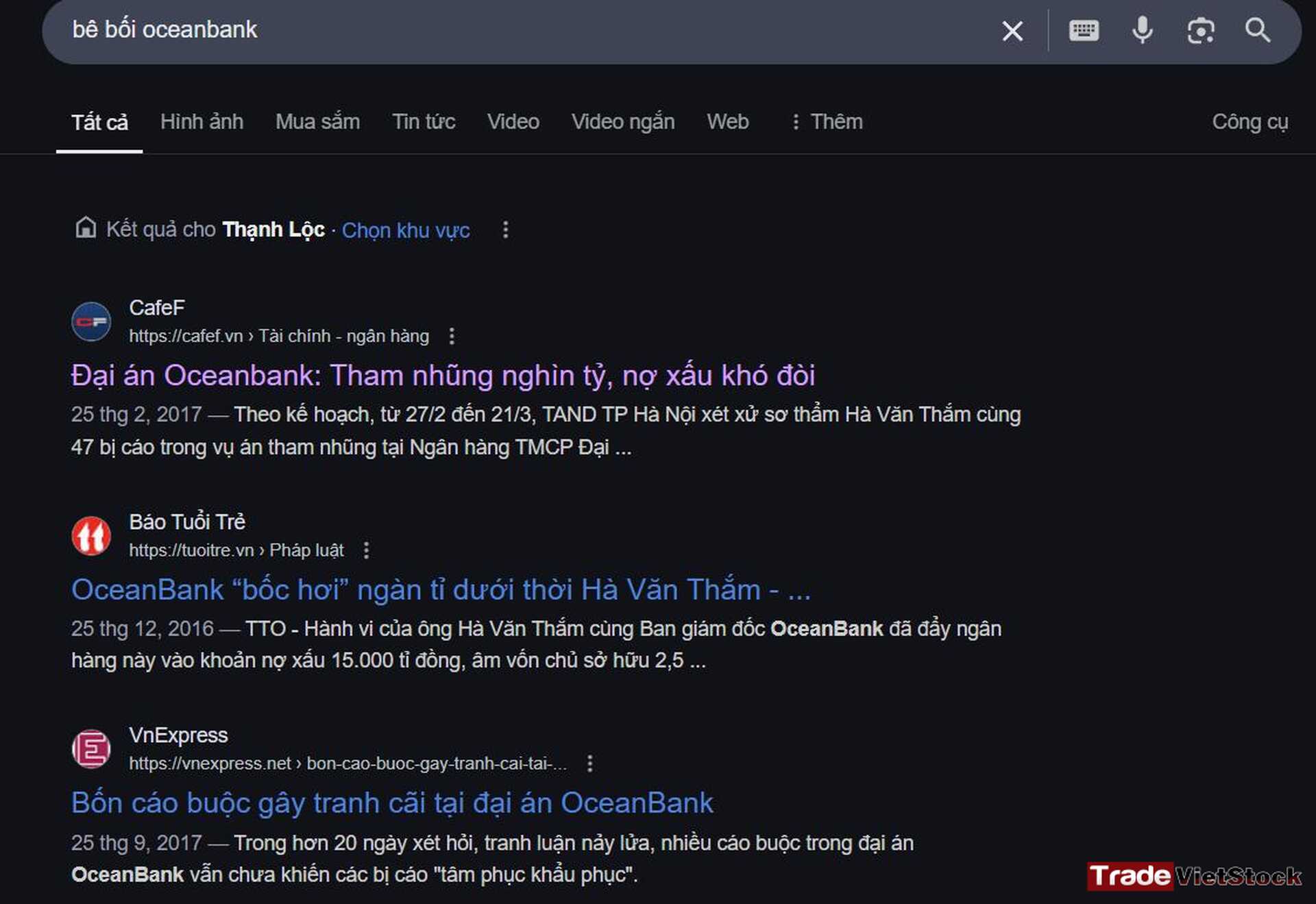This screenshot has width=1316, height=904.
Task: Click the '25 thg 12, 2016' date text
Action: click(x=143, y=628)
